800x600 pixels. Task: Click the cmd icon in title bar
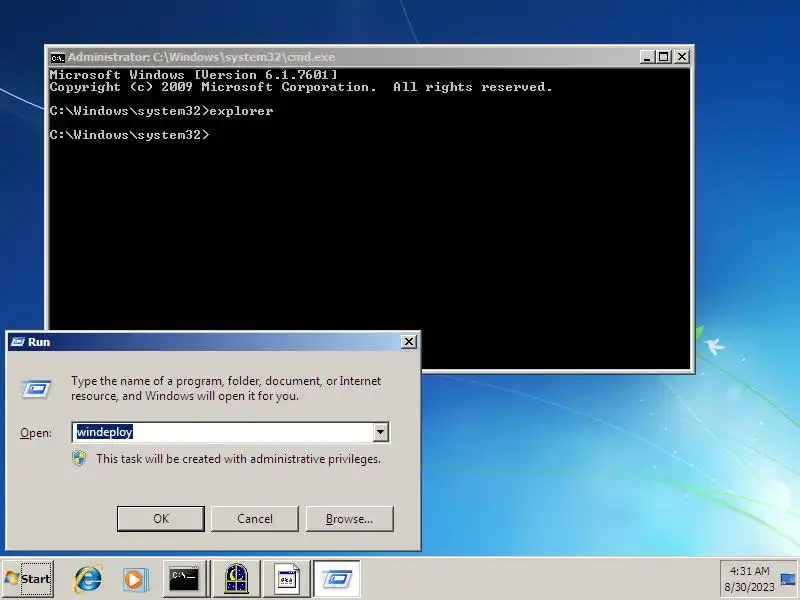pyautogui.click(x=57, y=57)
